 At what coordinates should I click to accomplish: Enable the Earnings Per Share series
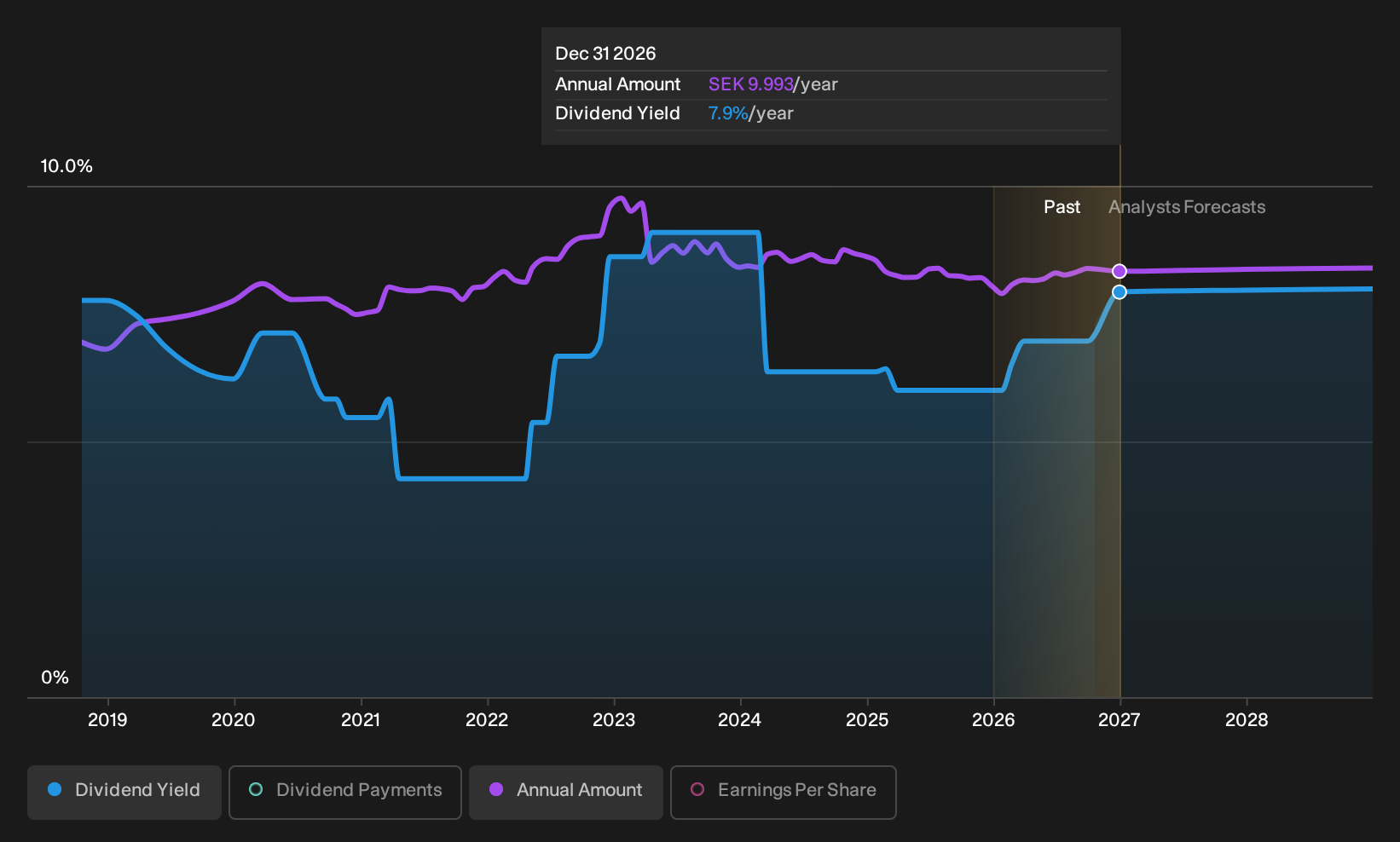(784, 793)
